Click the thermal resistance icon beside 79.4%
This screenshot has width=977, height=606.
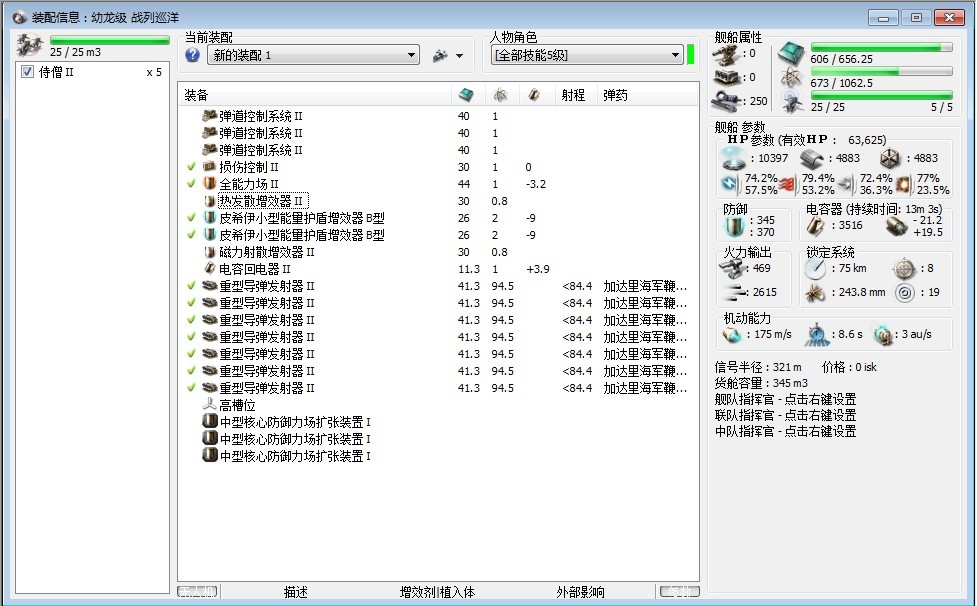(x=788, y=184)
